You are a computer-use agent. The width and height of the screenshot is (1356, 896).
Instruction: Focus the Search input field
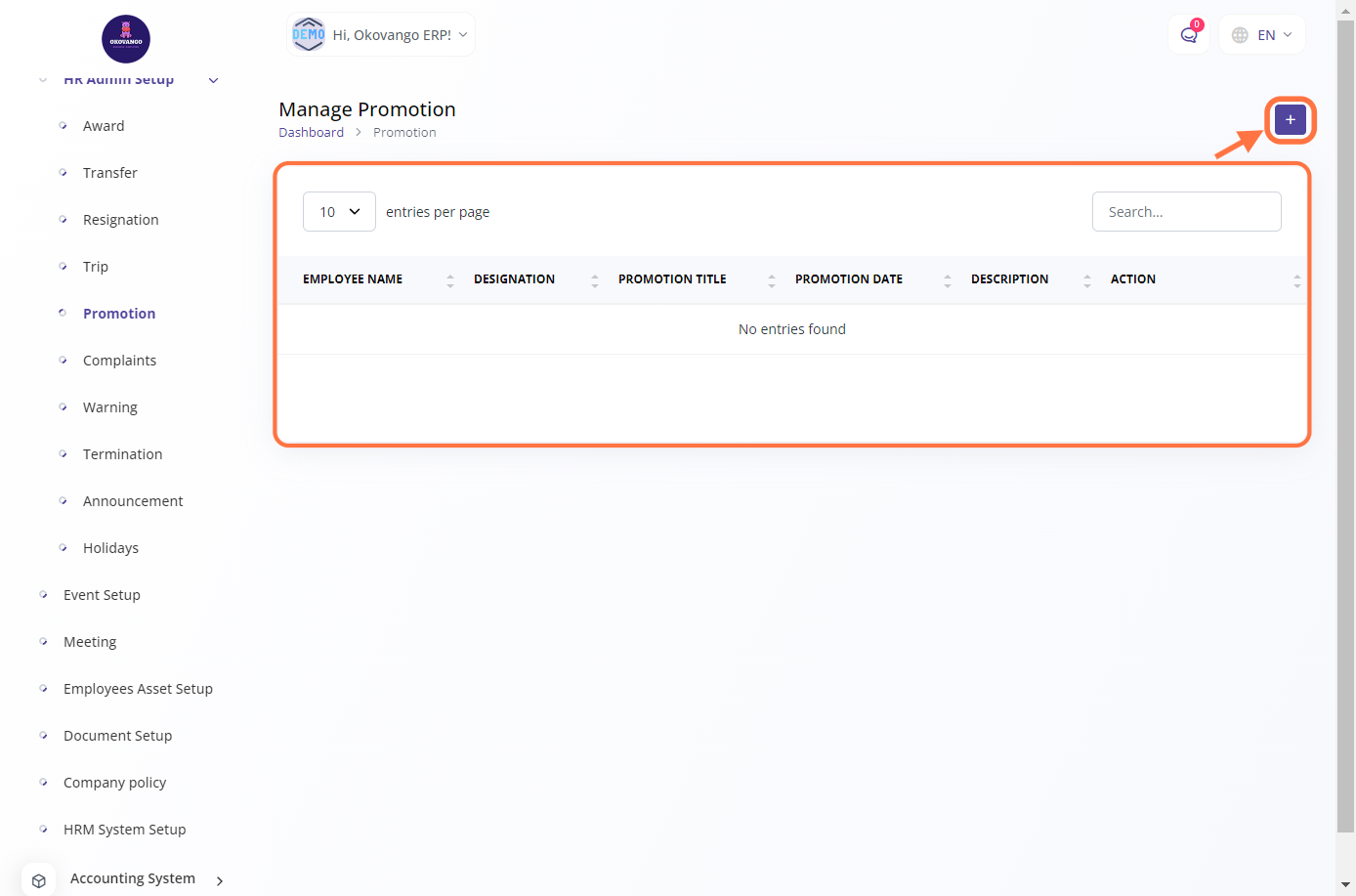click(x=1186, y=212)
